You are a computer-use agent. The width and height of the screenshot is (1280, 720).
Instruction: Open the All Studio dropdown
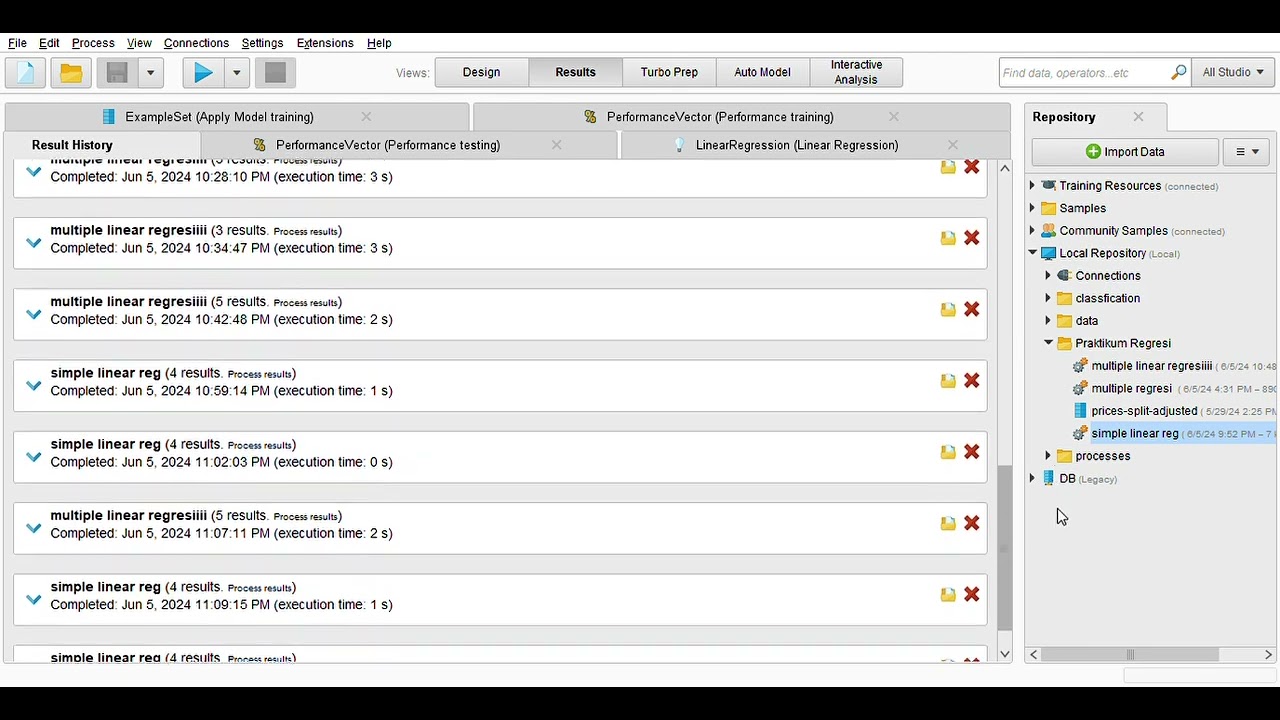pyautogui.click(x=1234, y=72)
